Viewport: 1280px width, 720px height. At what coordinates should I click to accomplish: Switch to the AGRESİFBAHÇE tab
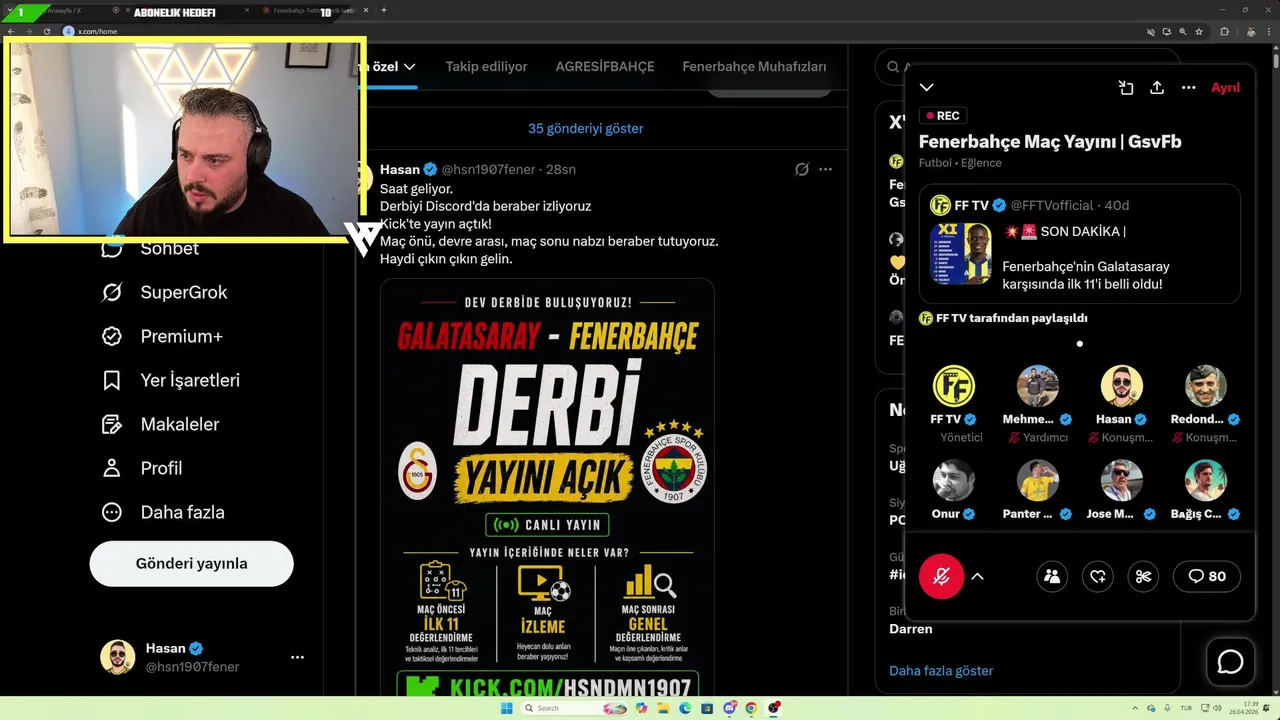(x=605, y=67)
